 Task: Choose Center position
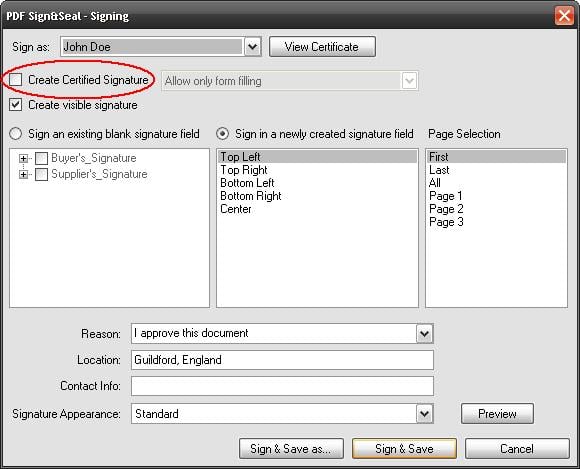click(317, 209)
